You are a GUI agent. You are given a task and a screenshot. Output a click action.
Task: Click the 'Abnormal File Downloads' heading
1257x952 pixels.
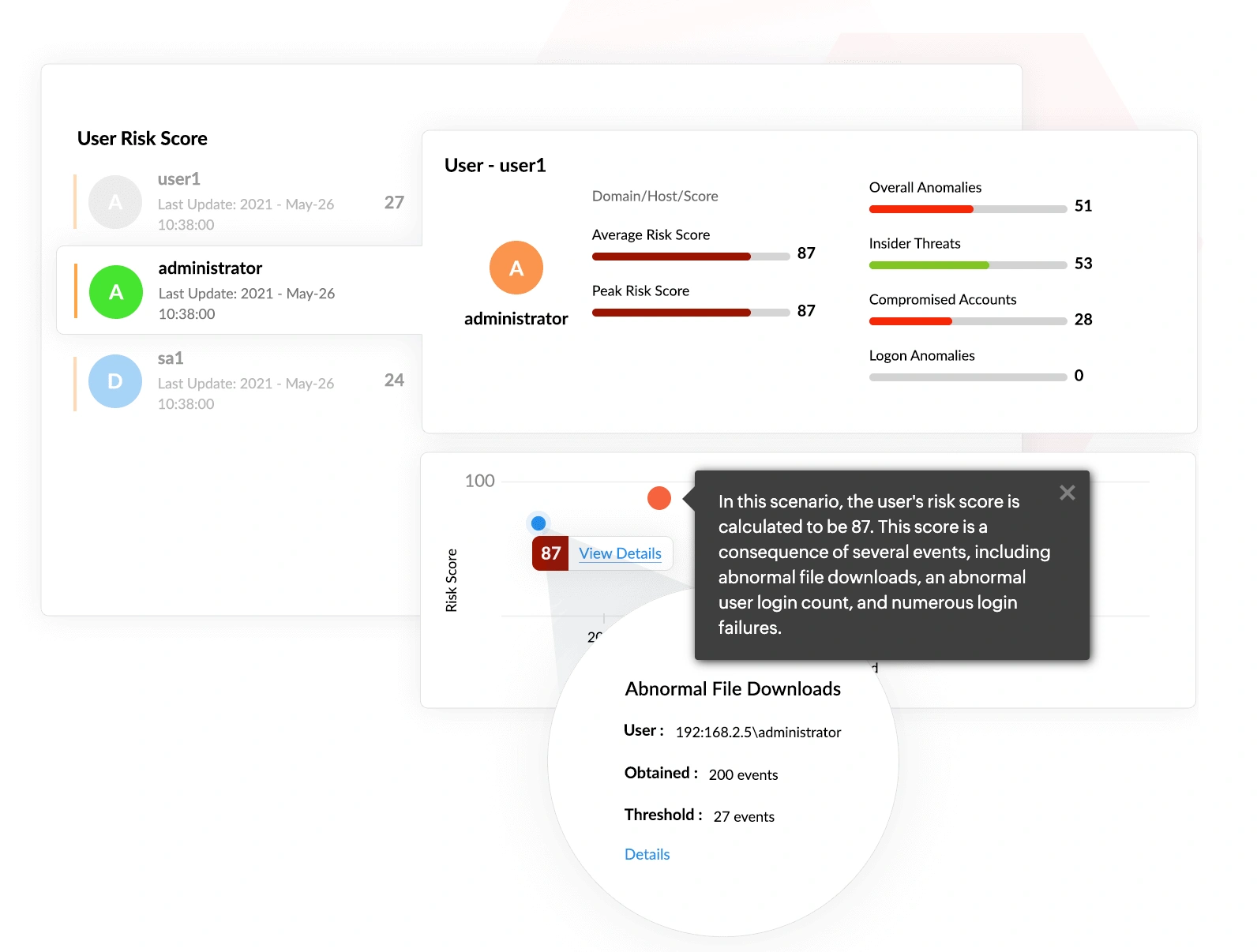click(733, 689)
